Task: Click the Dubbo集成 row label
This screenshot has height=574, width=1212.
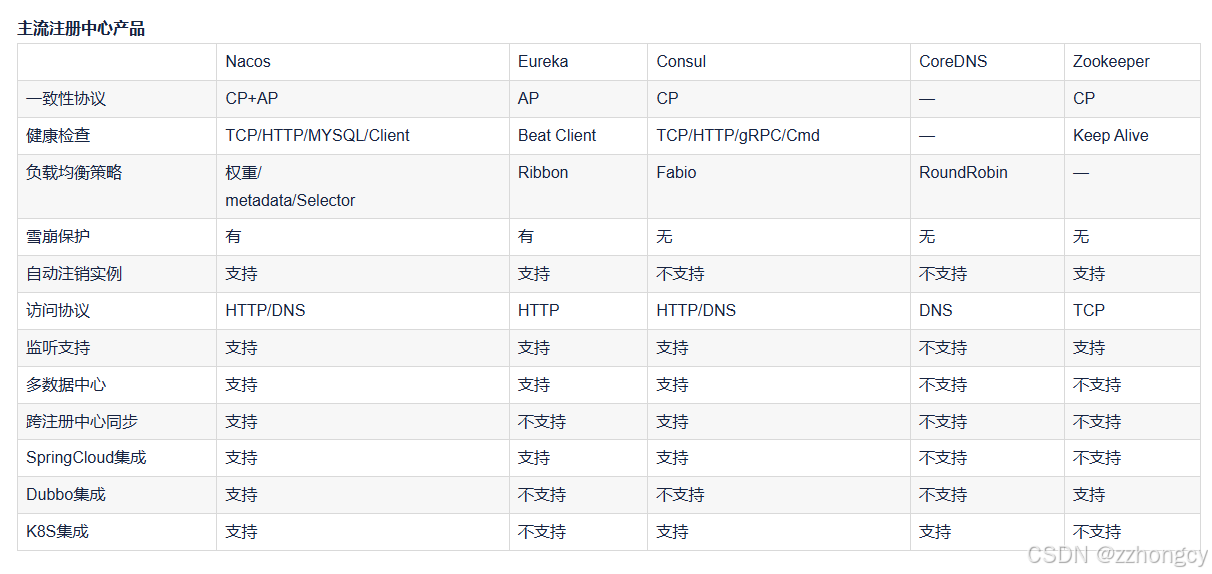Action: coord(66,495)
